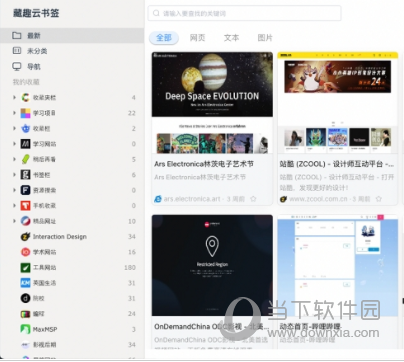This screenshot has height=362, width=404.
Task: Expand the 精品网址 folder arrow
Action: [x=14, y=221]
